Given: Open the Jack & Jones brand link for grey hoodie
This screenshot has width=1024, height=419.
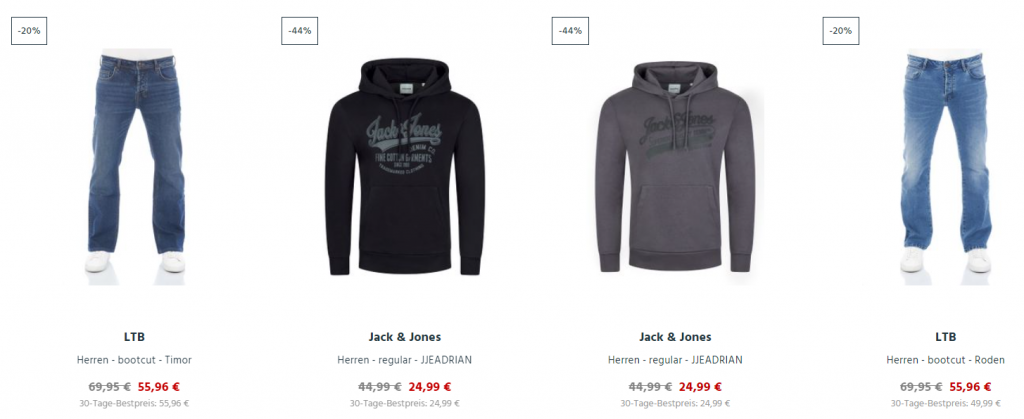Looking at the screenshot, I should (675, 337).
